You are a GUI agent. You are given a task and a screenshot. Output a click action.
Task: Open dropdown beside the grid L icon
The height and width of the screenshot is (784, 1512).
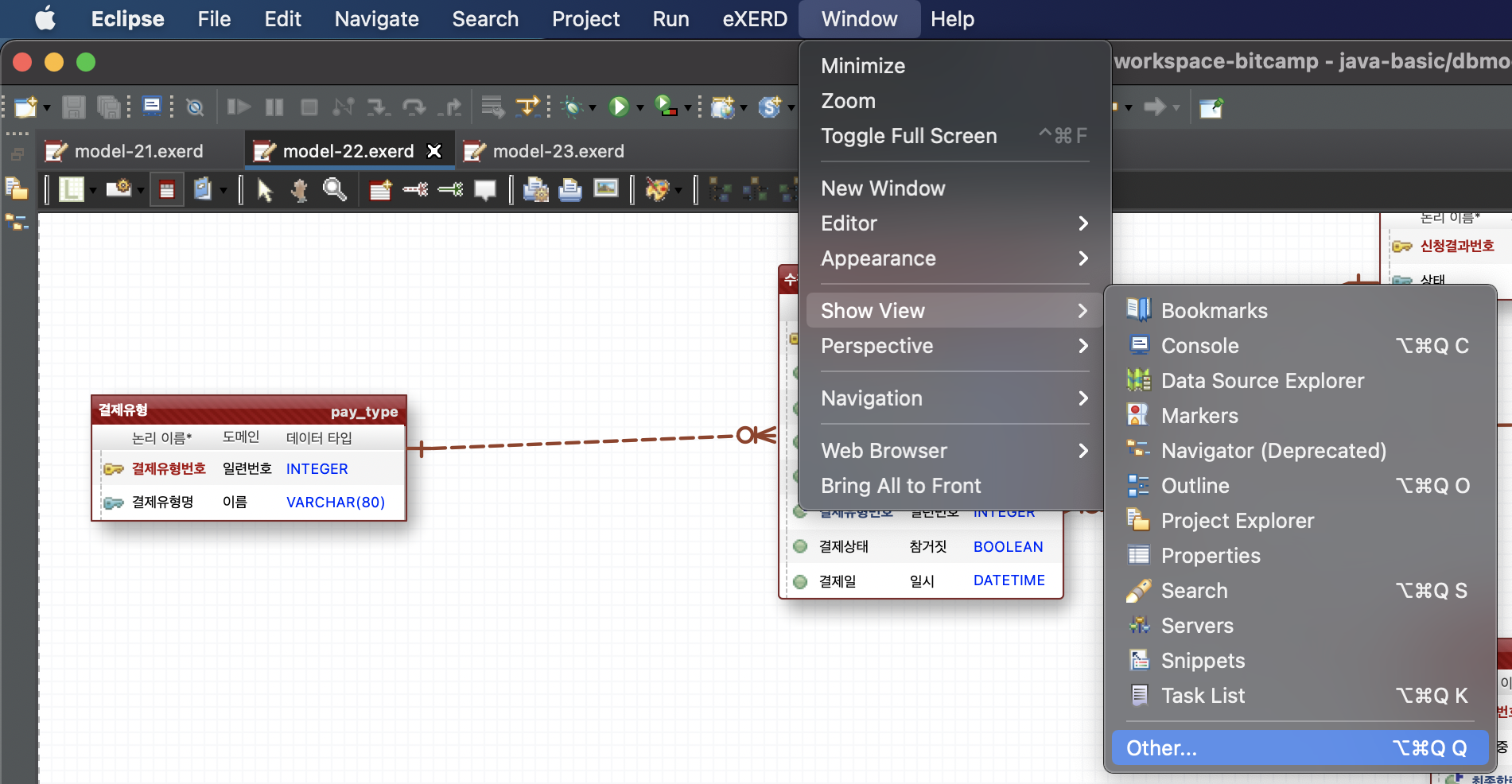tap(93, 190)
